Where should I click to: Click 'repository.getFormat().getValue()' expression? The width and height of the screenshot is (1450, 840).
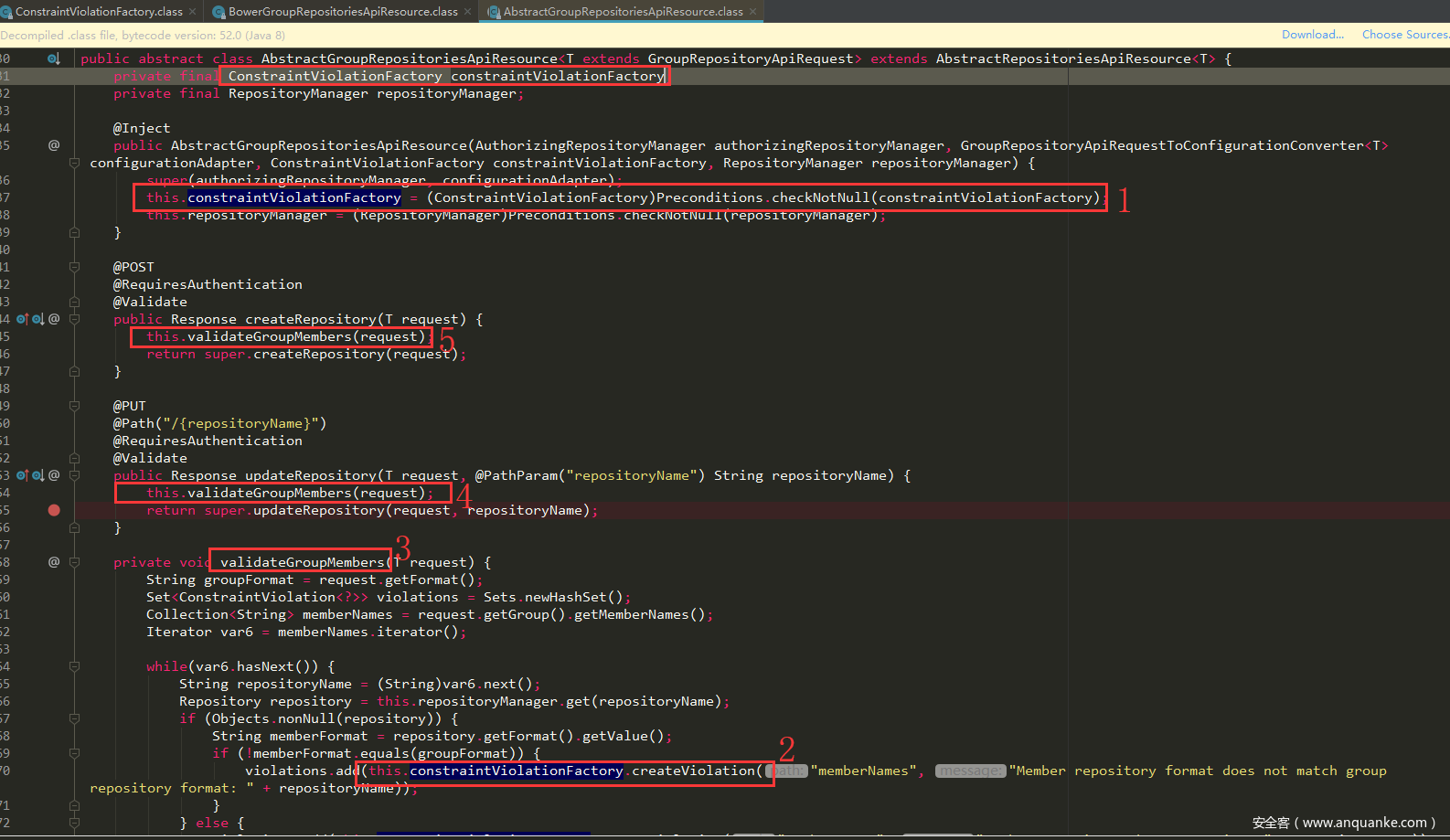528,736
